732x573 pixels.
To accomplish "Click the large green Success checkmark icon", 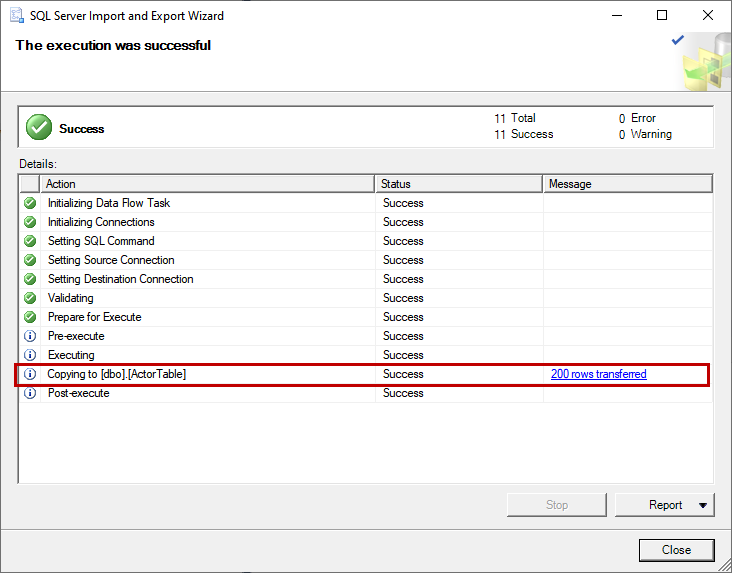I will click(x=39, y=127).
